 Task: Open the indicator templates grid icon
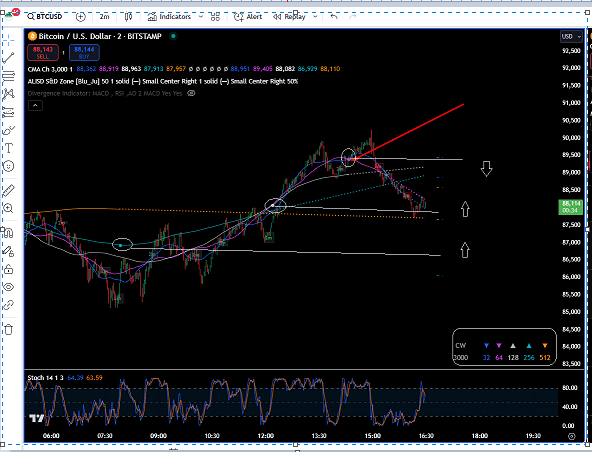(x=215, y=17)
